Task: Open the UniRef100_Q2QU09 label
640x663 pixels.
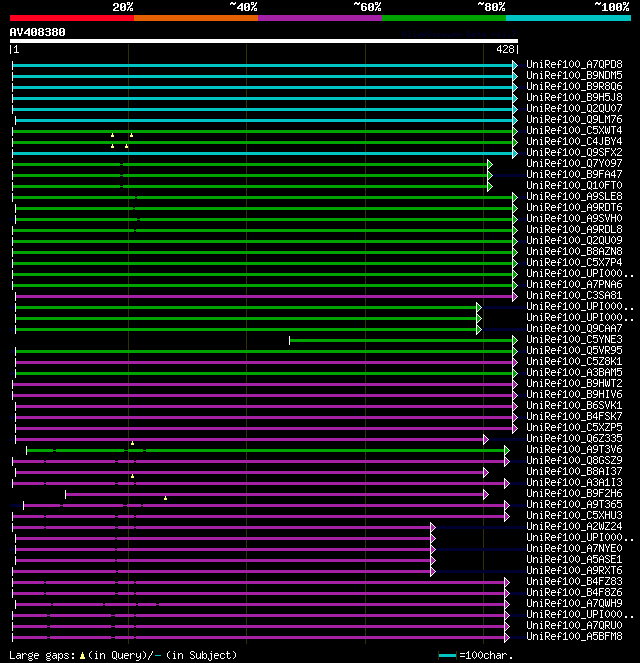Action: point(574,241)
